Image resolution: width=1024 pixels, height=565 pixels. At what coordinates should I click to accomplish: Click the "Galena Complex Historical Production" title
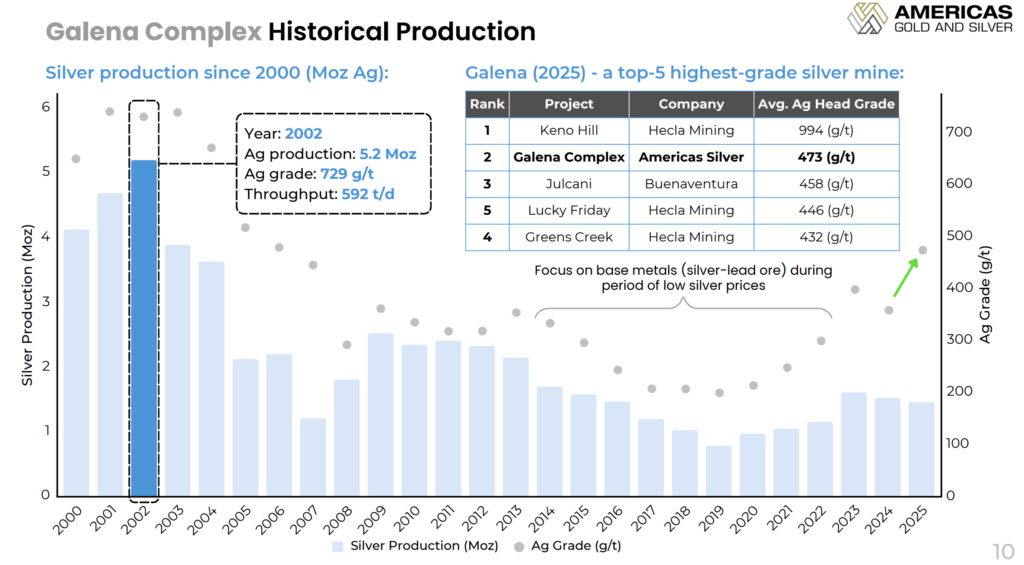tap(291, 31)
